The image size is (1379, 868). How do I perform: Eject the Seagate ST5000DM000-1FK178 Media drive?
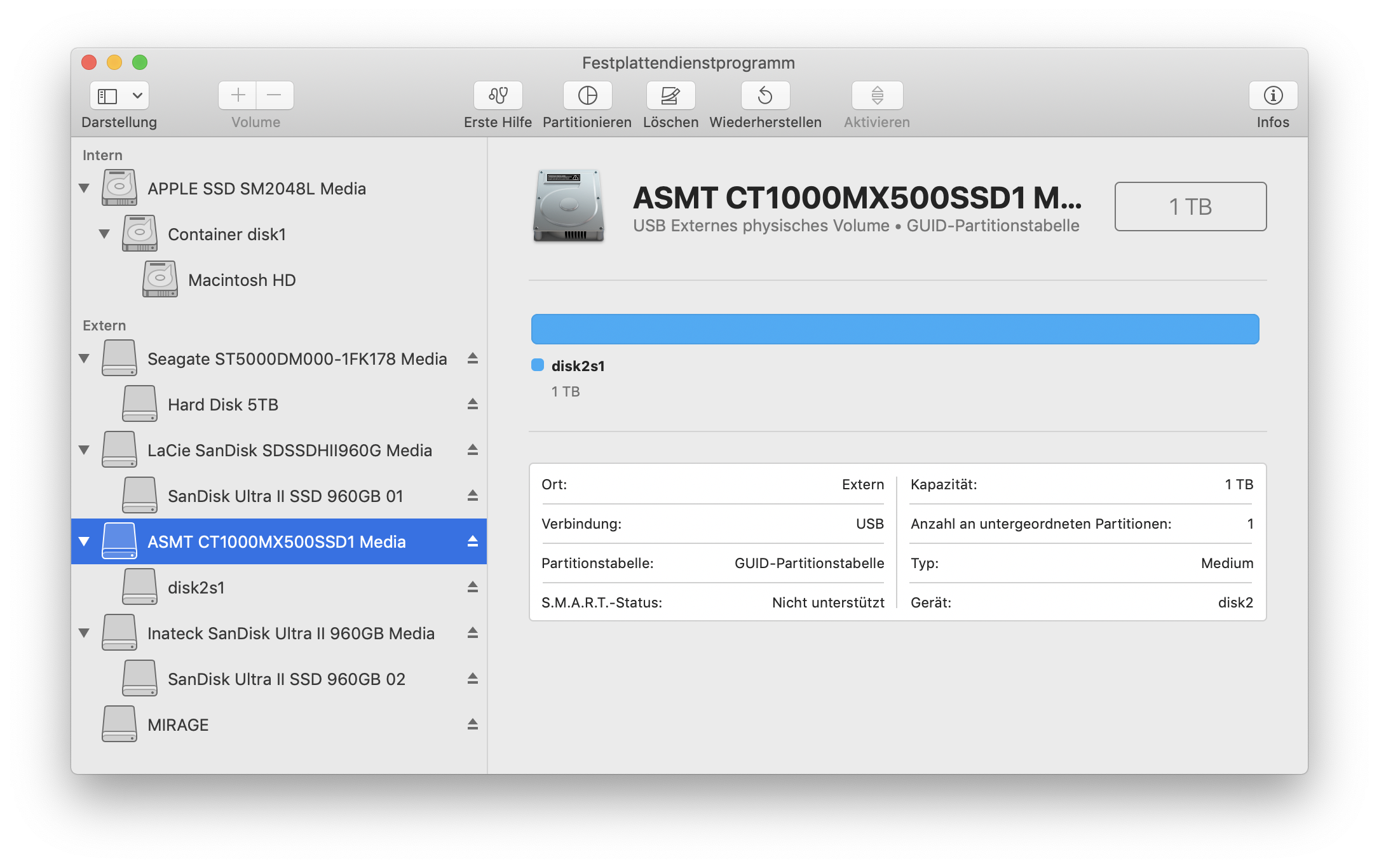pyautogui.click(x=472, y=358)
